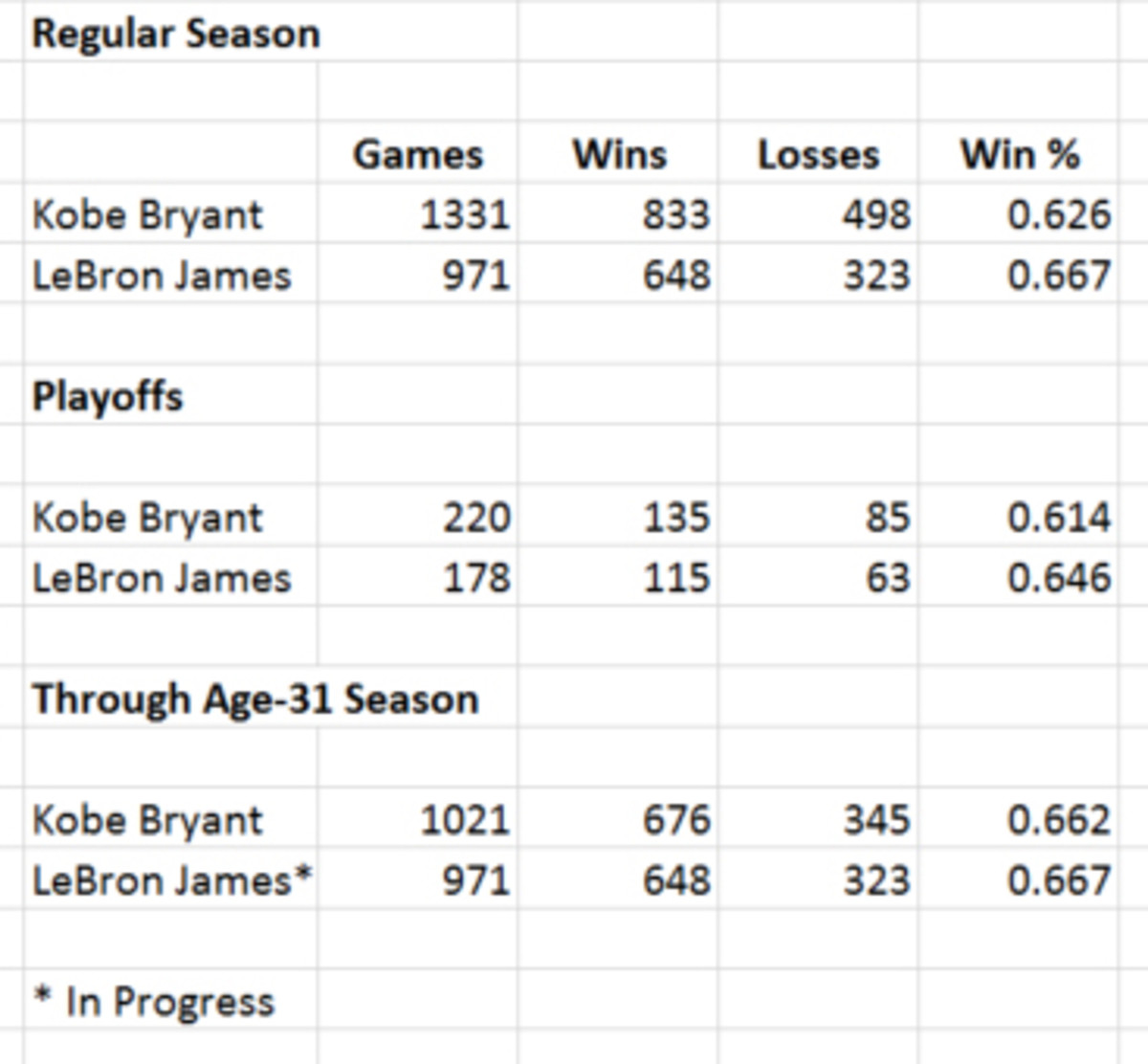The height and width of the screenshot is (1064, 1148).
Task: Select the "LeBron James*" cell with asterisk
Action: click(172, 881)
